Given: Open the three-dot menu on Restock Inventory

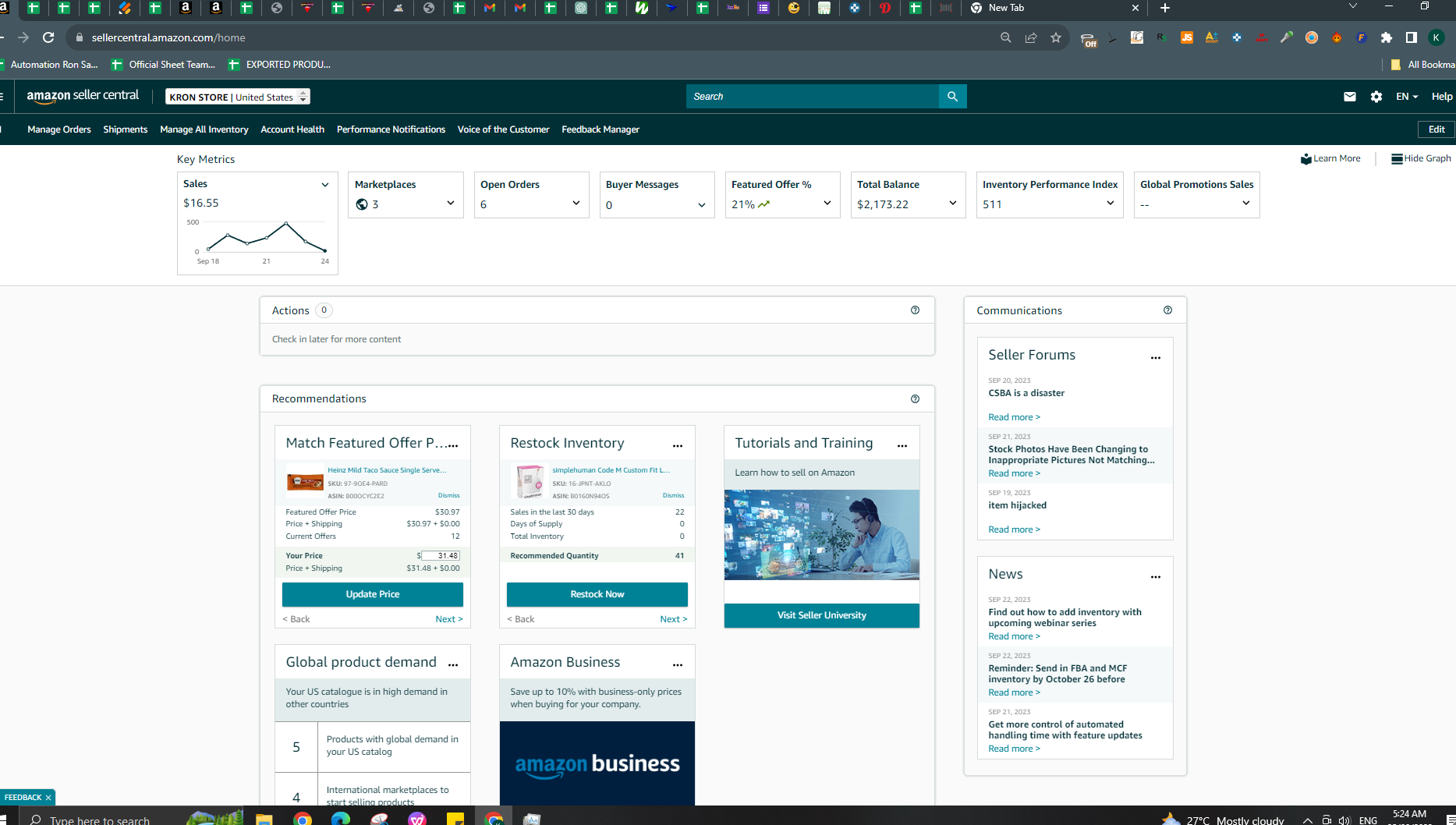Looking at the screenshot, I should (x=678, y=446).
